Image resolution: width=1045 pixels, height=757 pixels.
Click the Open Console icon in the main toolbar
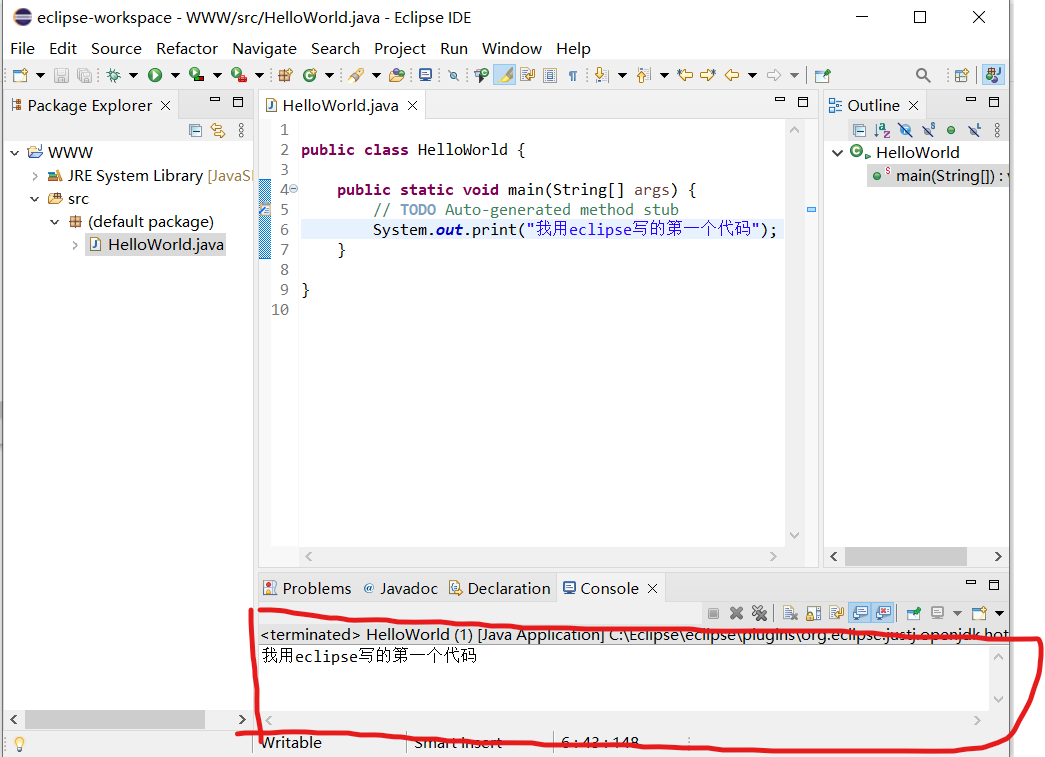[425, 75]
